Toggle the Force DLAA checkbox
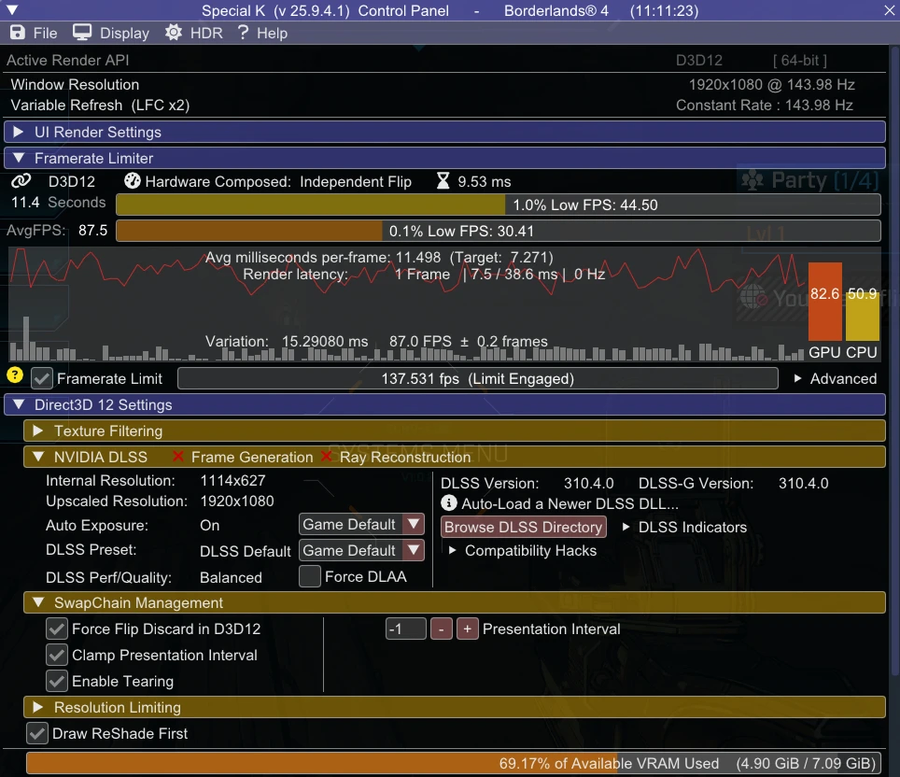 point(310,577)
